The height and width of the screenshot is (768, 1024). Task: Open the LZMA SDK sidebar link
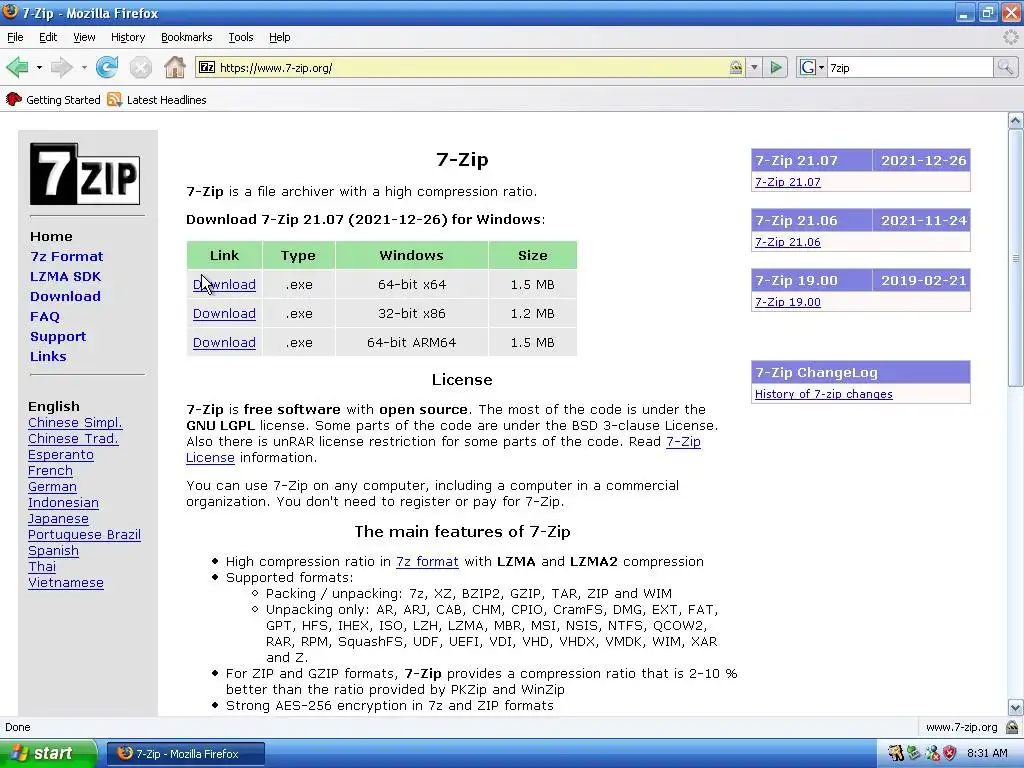pyautogui.click(x=65, y=276)
